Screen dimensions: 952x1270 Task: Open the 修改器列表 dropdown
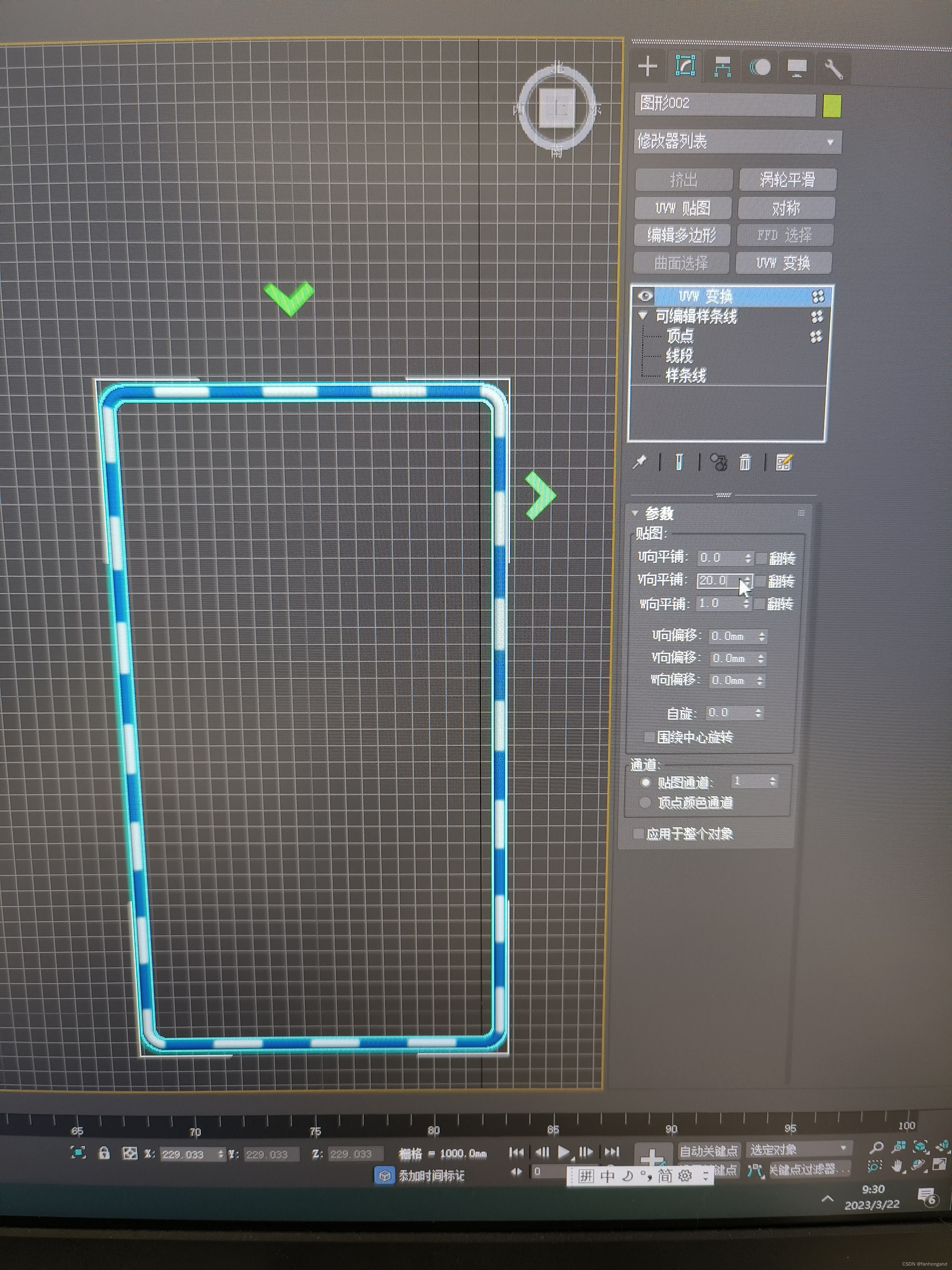(737, 141)
